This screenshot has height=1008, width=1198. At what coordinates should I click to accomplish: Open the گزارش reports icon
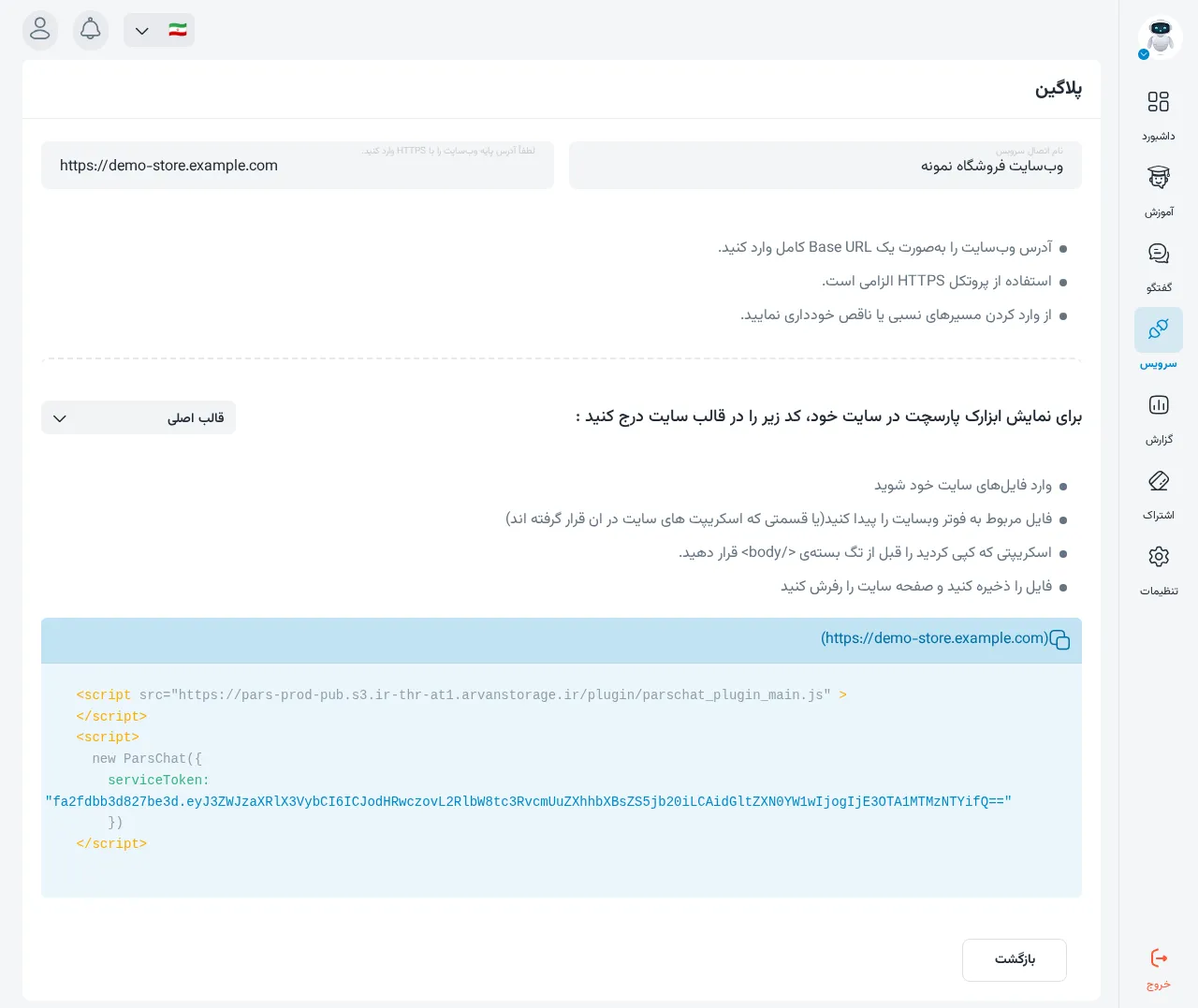(x=1159, y=405)
